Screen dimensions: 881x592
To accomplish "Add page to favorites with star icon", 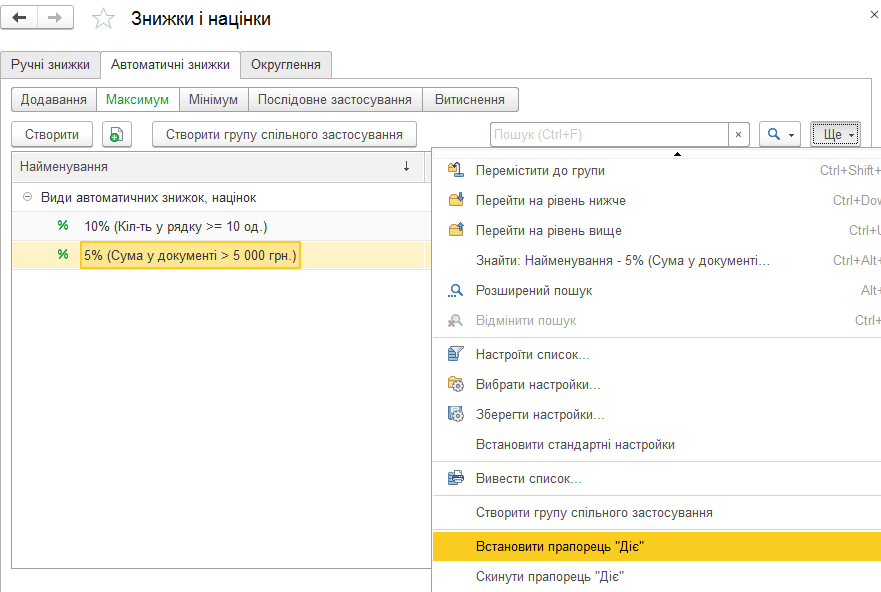I will pos(103,19).
